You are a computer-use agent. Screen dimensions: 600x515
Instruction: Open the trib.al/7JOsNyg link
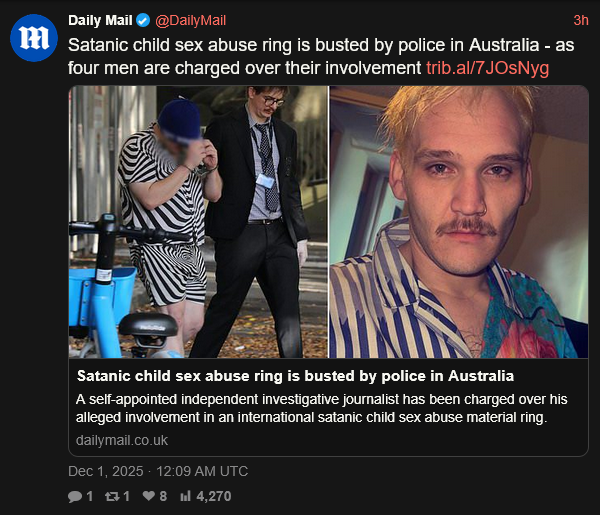[x=488, y=68]
